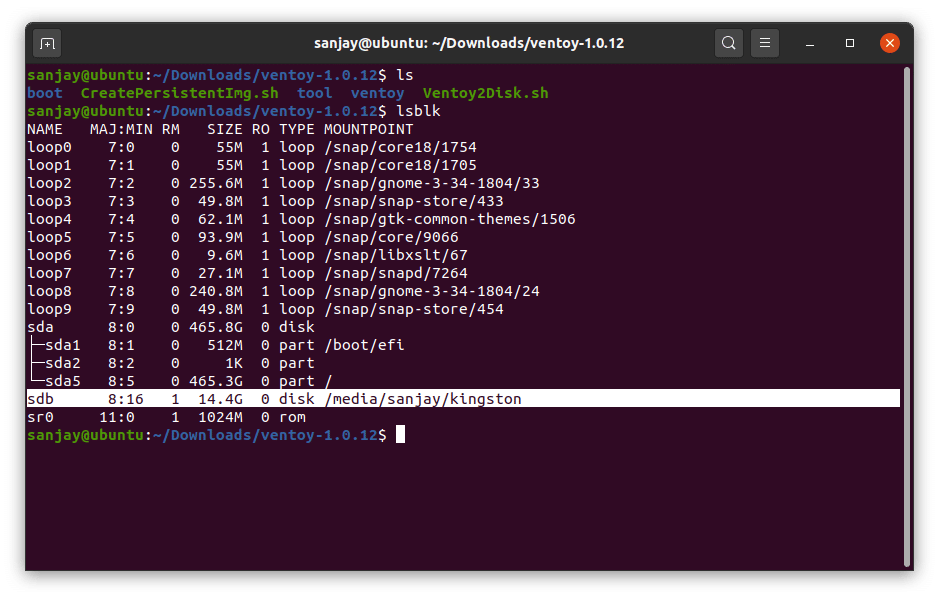
Task: Open the terminal search magnifier
Action: point(728,42)
